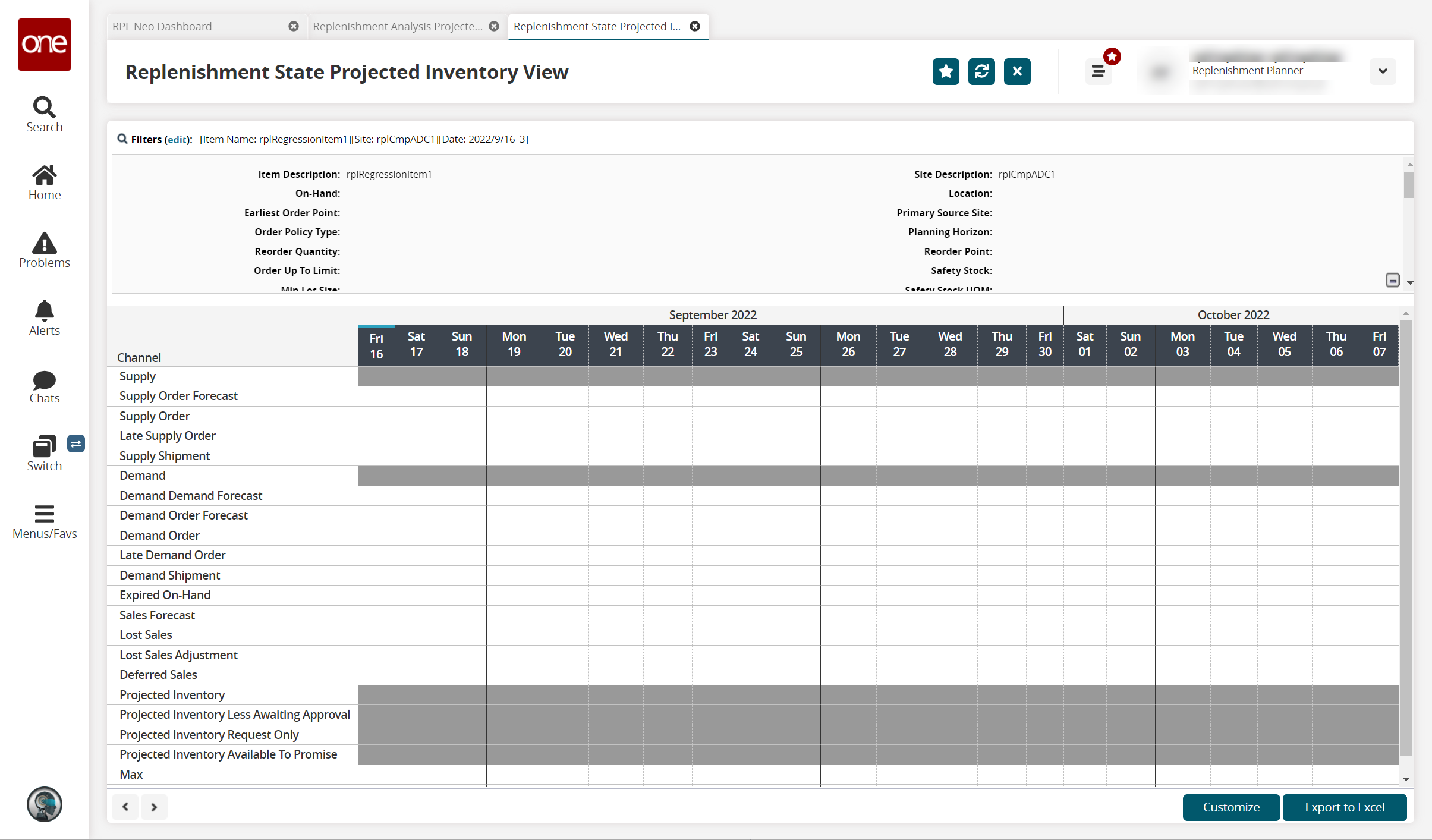Click the grid vertical scrollbar
Viewport: 1432px width, 840px height.
click(x=1405, y=535)
